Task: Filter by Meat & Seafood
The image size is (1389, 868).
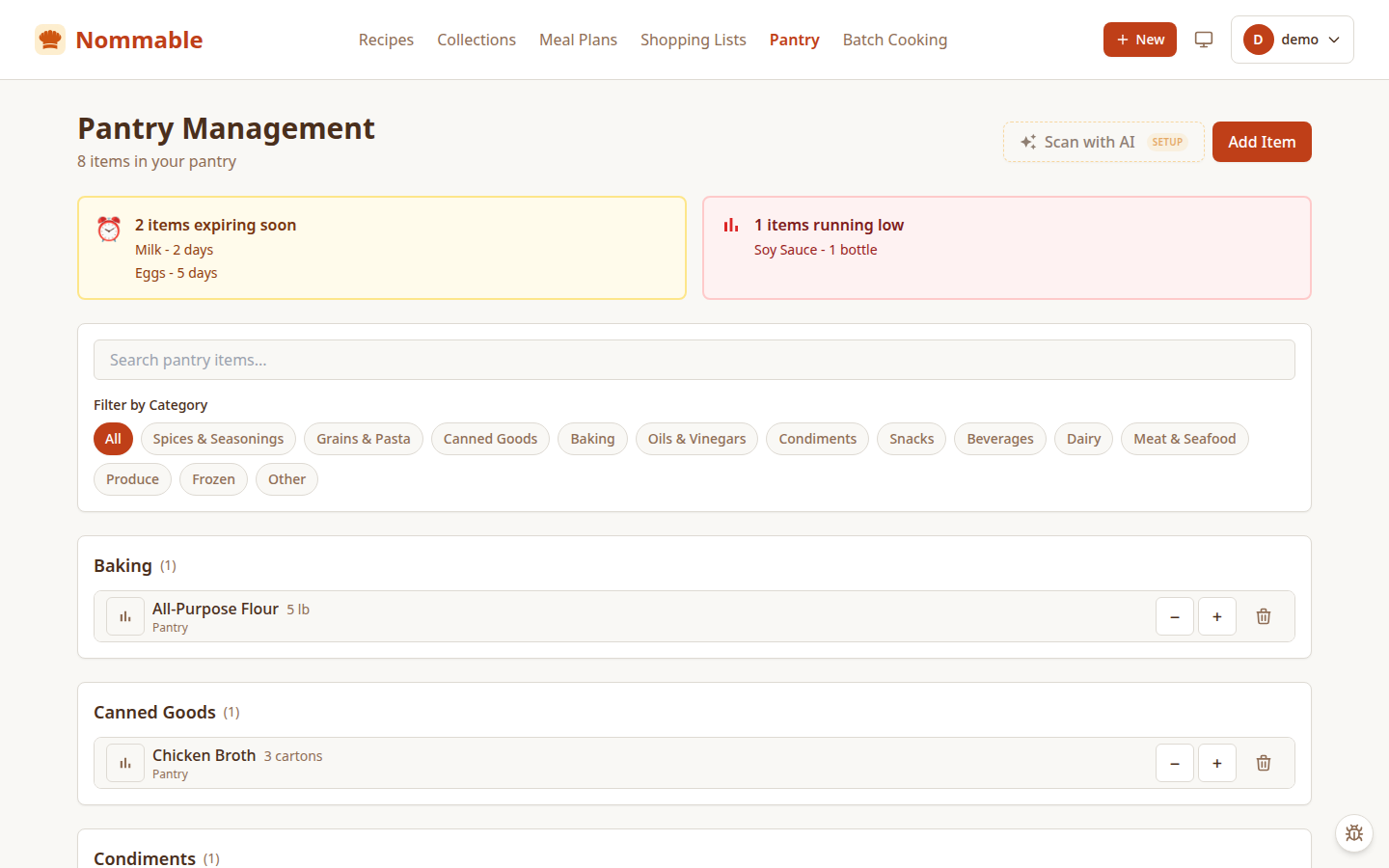Action: (1185, 439)
